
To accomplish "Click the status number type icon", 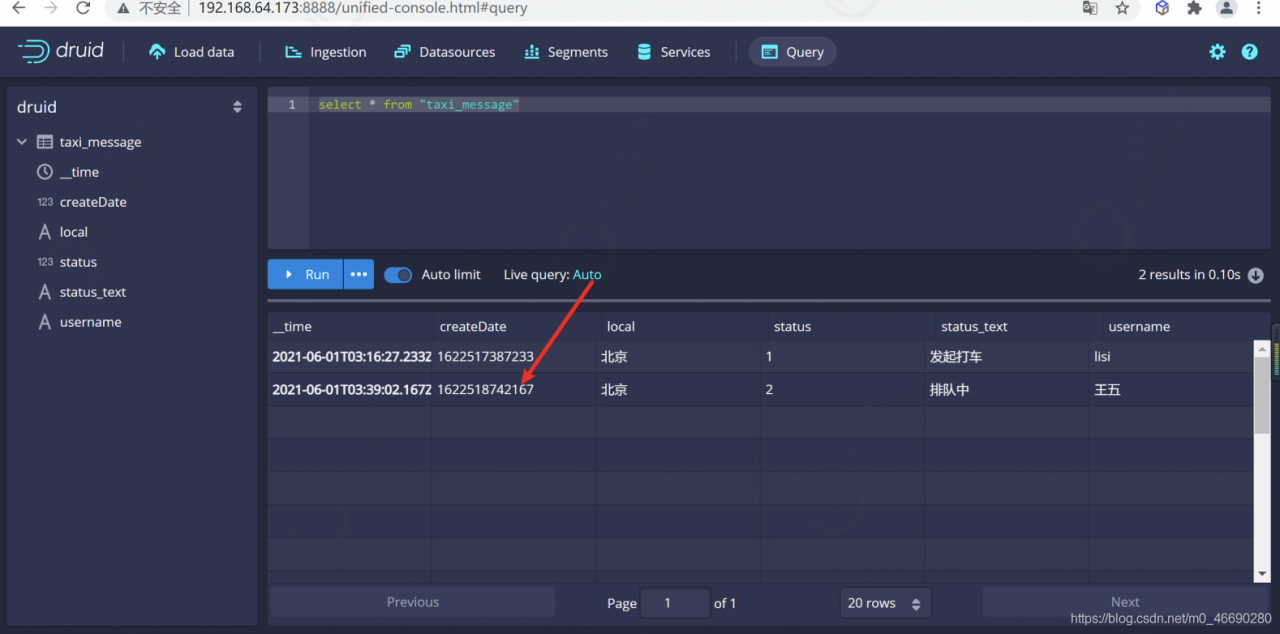I will (x=45, y=262).
